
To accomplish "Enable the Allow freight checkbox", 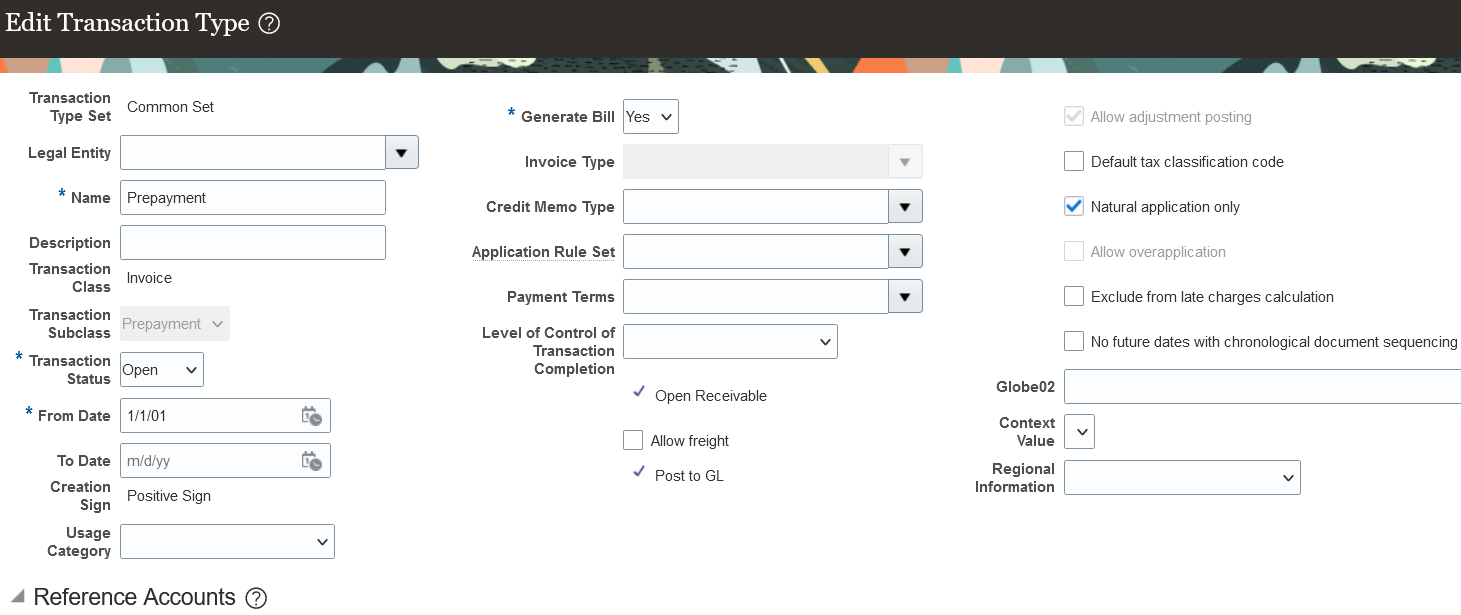I will click(x=633, y=440).
